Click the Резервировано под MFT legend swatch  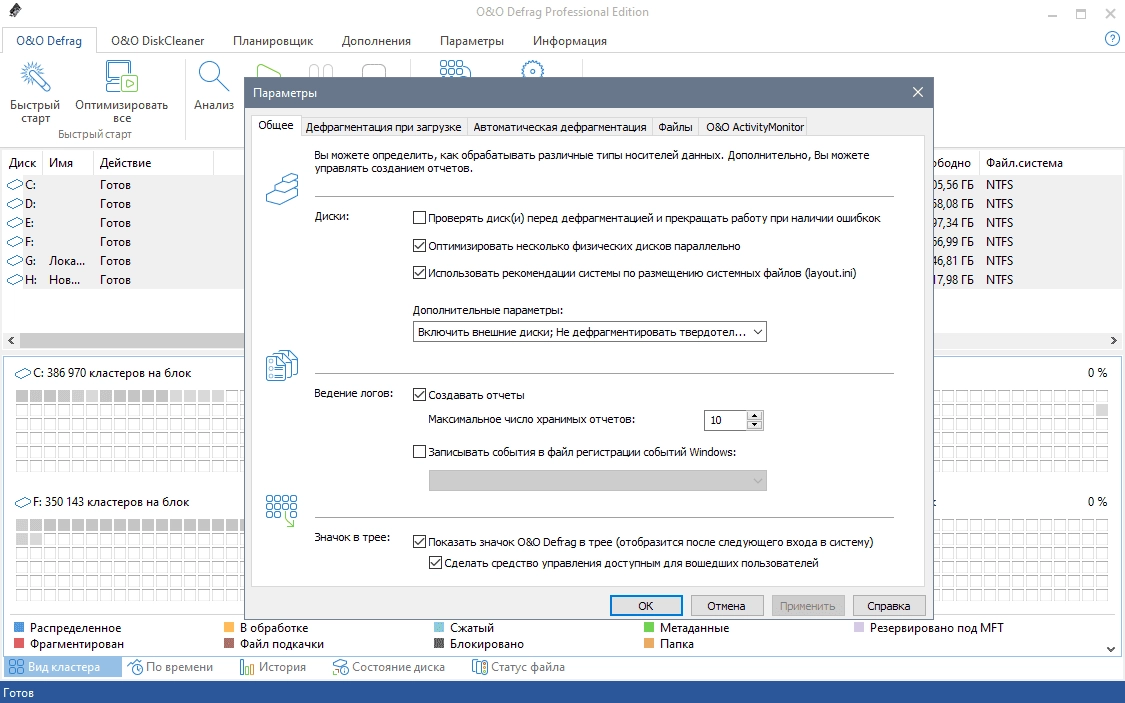click(860, 628)
